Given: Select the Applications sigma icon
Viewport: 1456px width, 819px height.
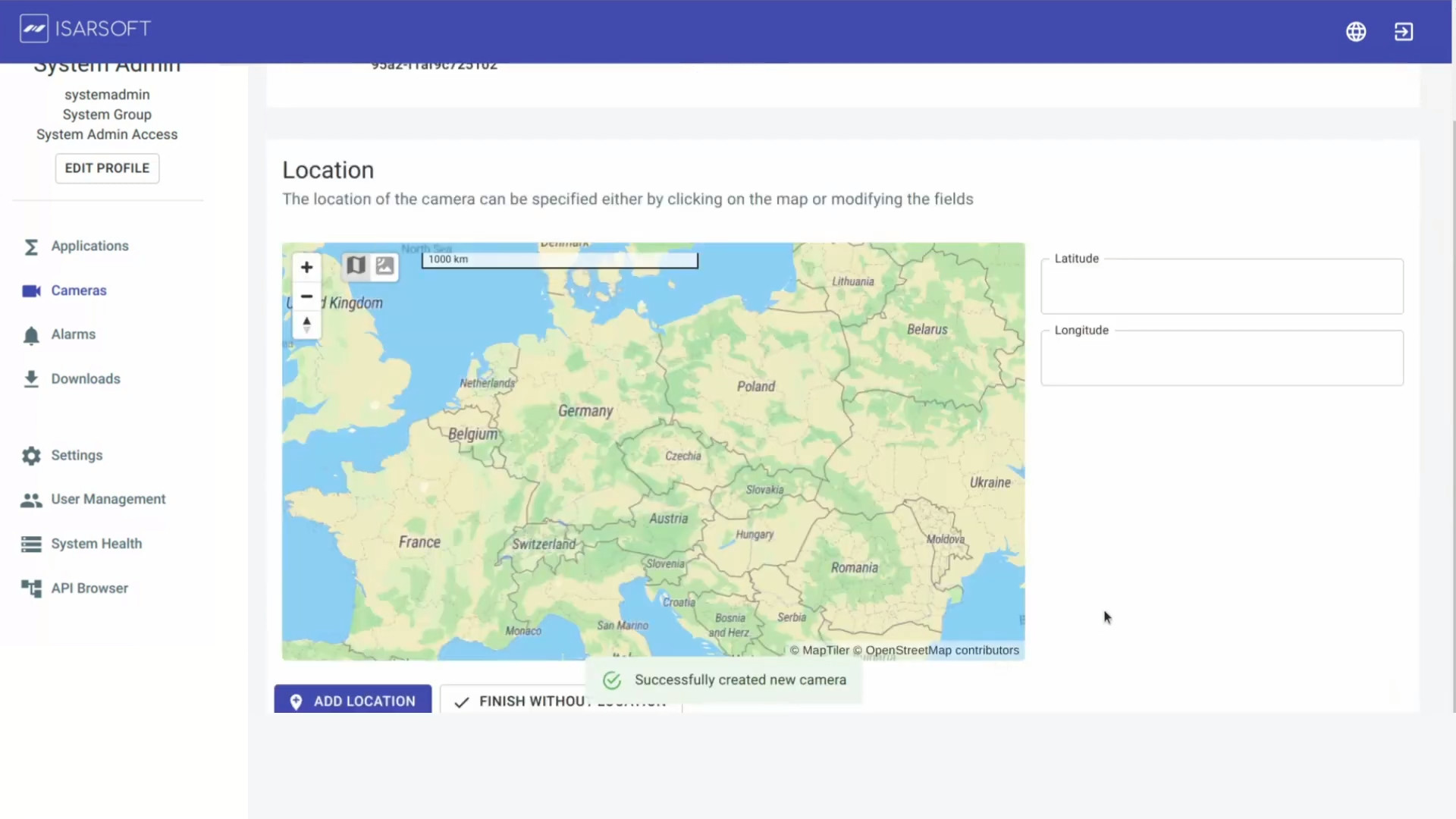Looking at the screenshot, I should pos(31,246).
